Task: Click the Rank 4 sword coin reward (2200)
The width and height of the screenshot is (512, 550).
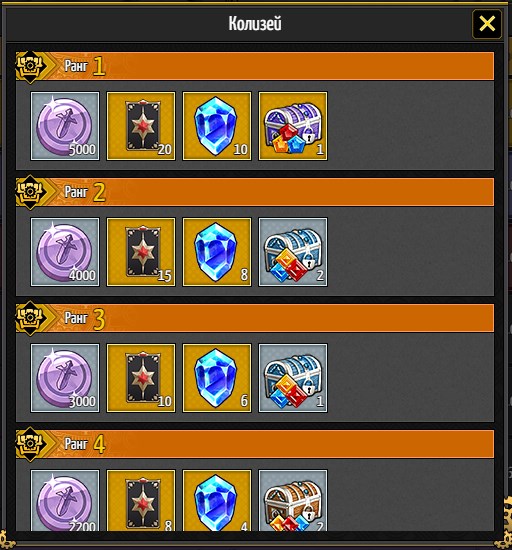Action: point(65,501)
